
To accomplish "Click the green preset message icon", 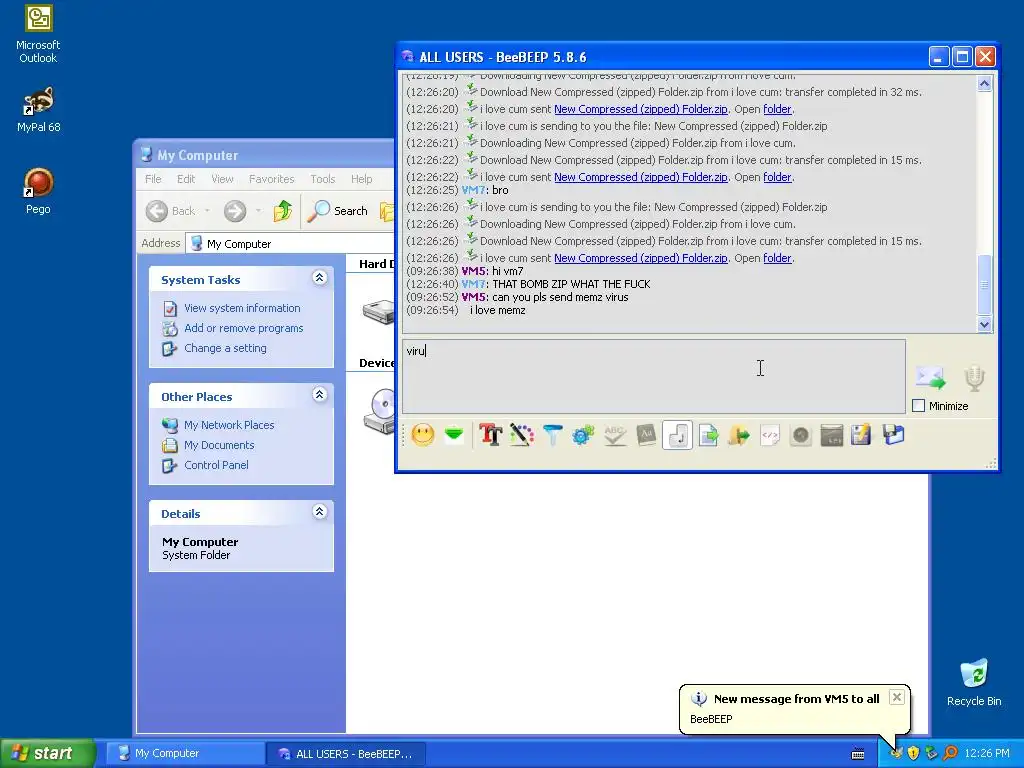I will (454, 435).
